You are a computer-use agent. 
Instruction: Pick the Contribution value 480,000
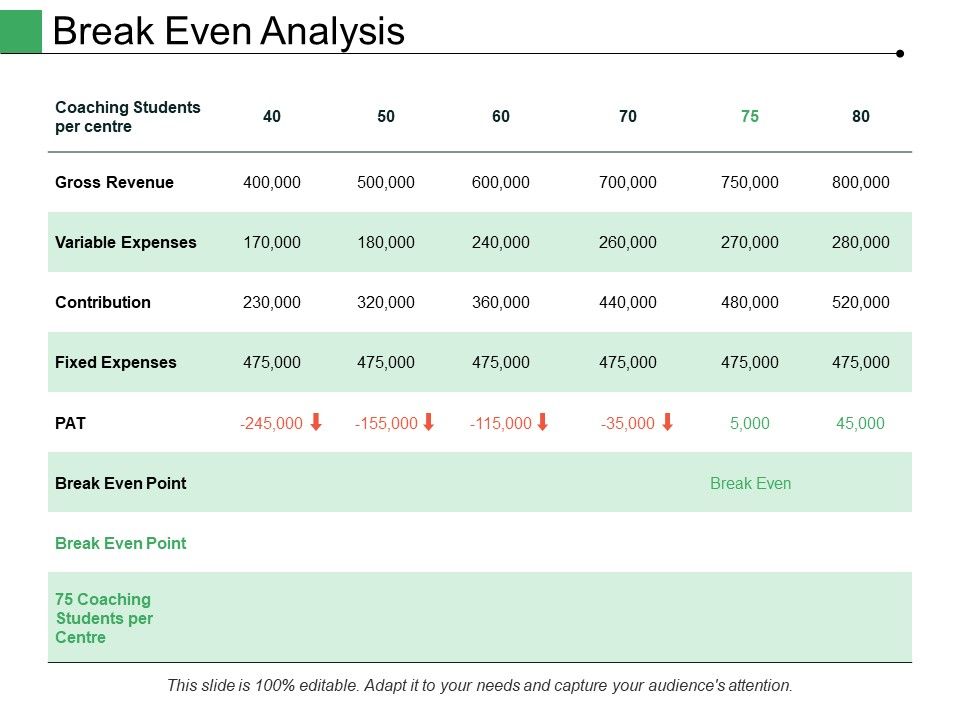[749, 302]
